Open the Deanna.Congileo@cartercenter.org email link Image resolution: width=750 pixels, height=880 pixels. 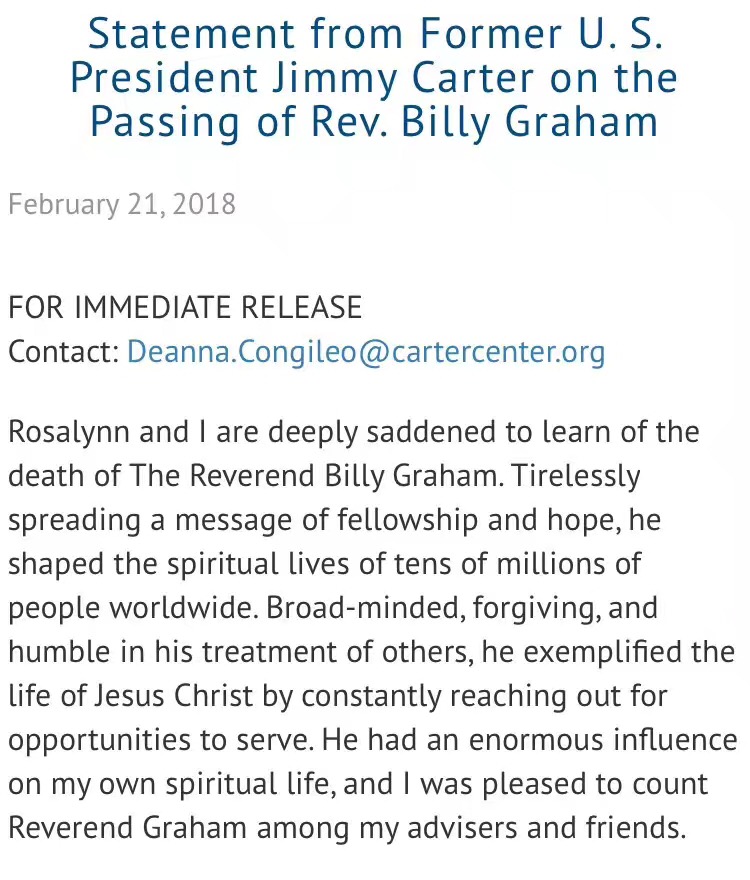pos(366,352)
